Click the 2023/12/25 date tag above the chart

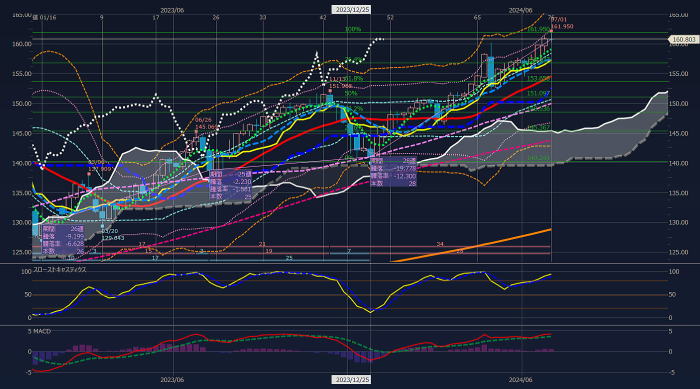pos(352,9)
